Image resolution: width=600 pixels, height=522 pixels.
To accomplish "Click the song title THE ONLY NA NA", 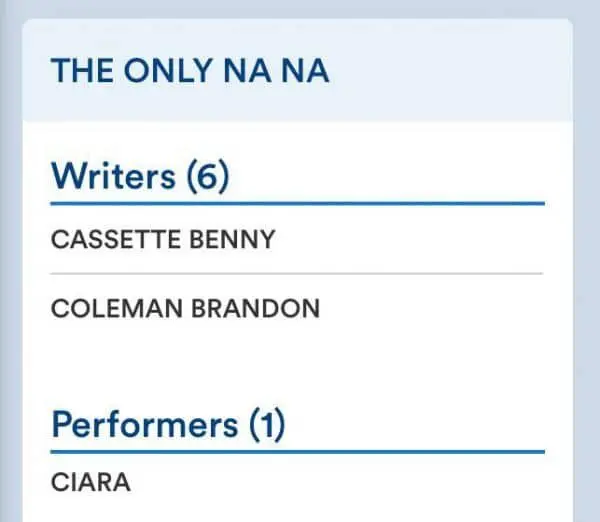I will 190,71.
